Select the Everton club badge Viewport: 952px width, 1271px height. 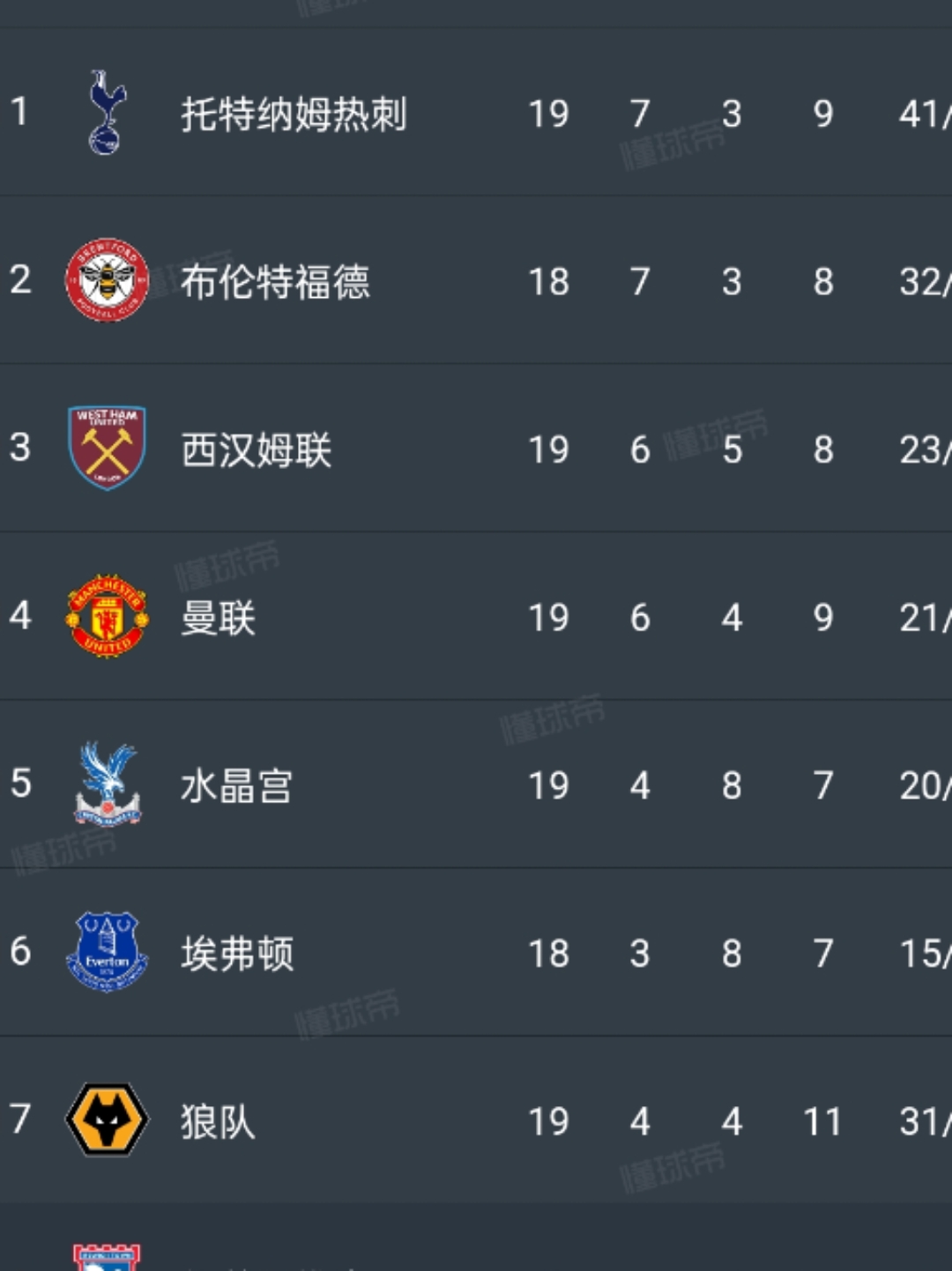point(106,953)
